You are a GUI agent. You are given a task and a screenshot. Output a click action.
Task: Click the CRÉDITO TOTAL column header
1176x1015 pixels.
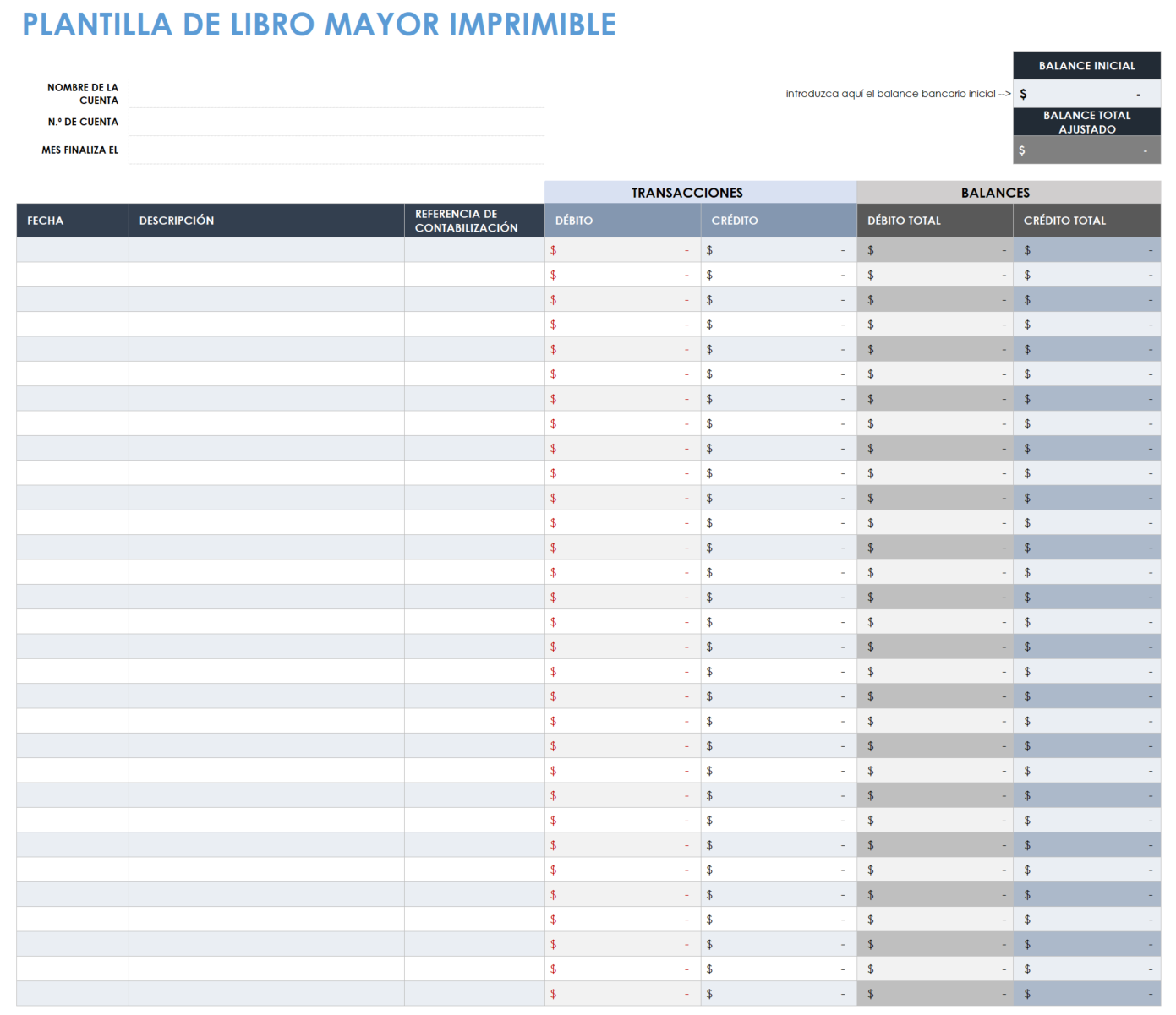[x=1086, y=221]
